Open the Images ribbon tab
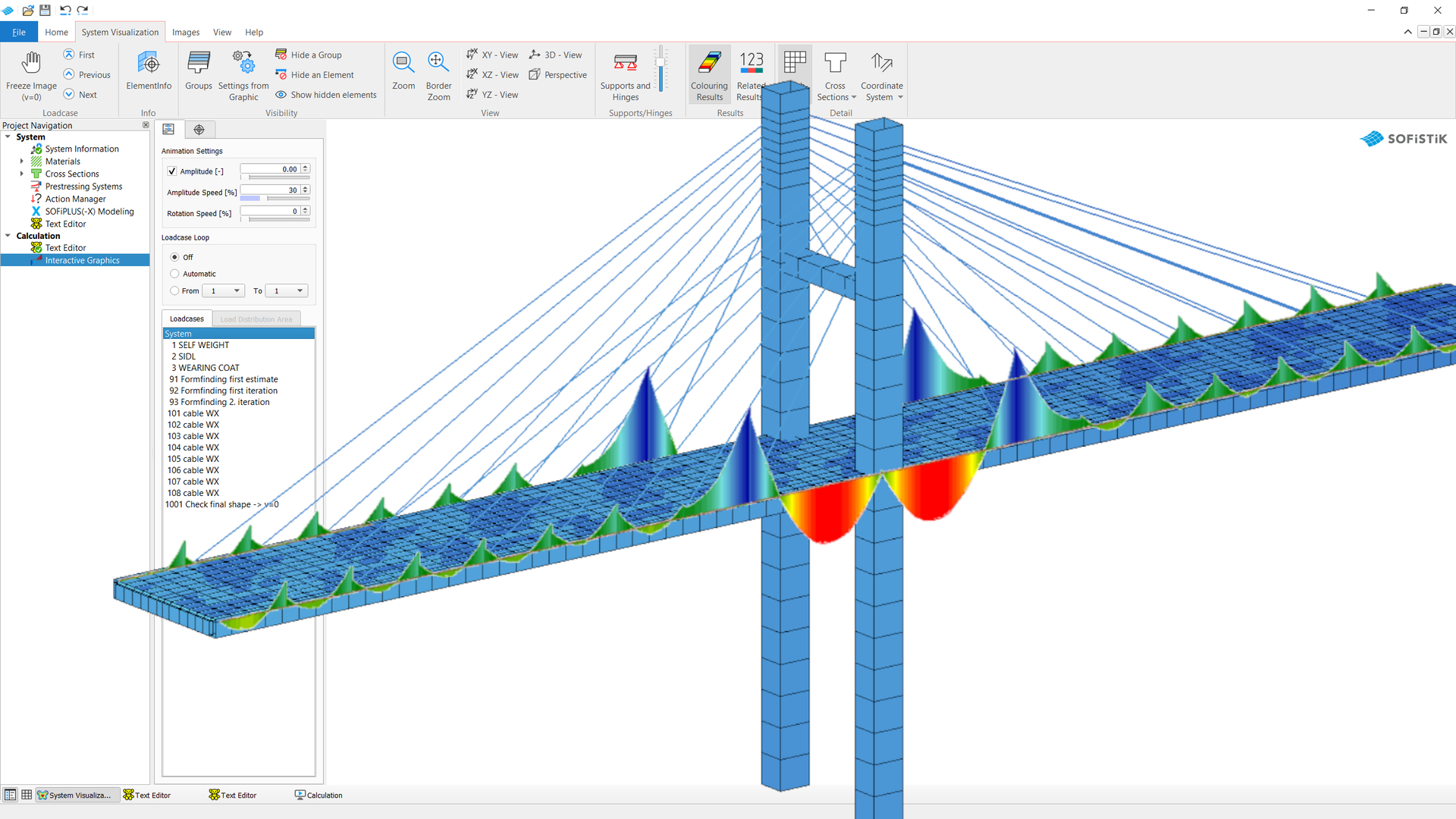The image size is (1456, 819). (x=185, y=32)
